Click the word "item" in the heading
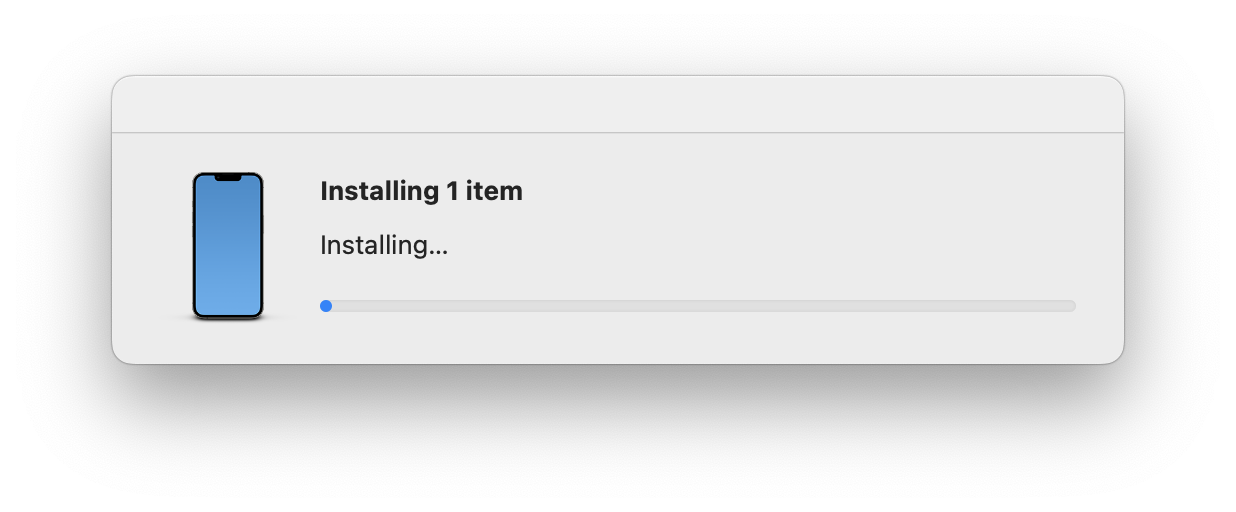Screen dimensions: 1236x512 point(494,191)
